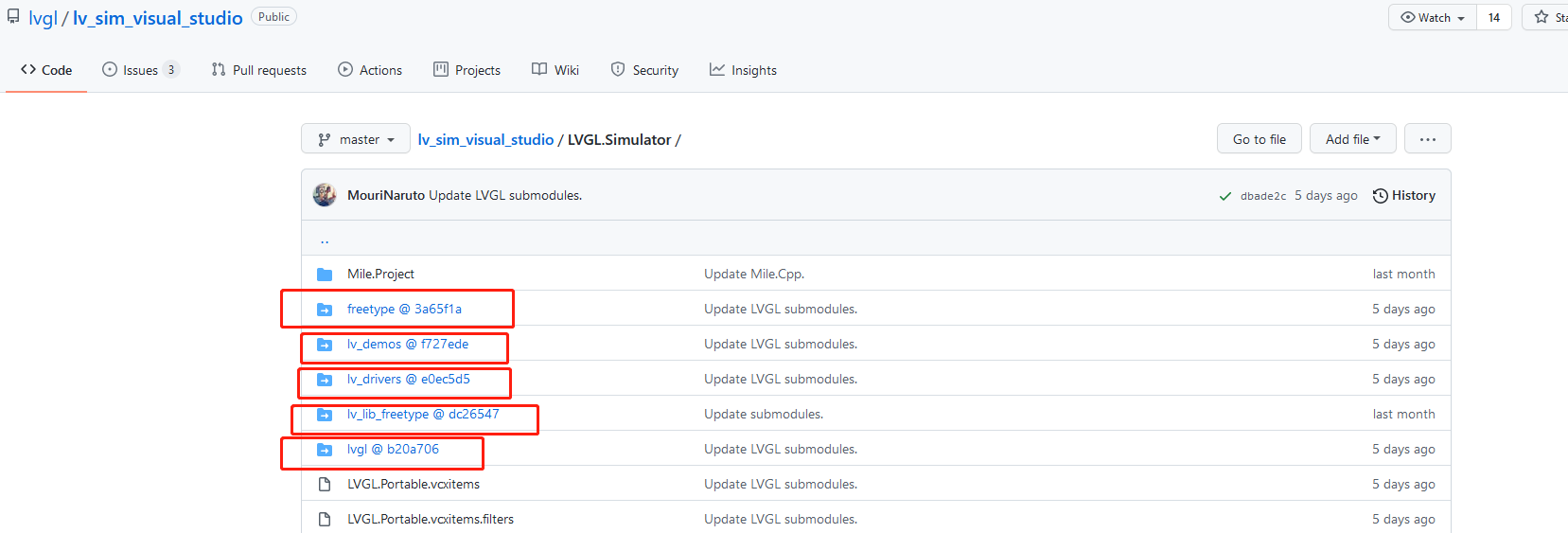Open the commit message on the freetype row

coord(781,309)
